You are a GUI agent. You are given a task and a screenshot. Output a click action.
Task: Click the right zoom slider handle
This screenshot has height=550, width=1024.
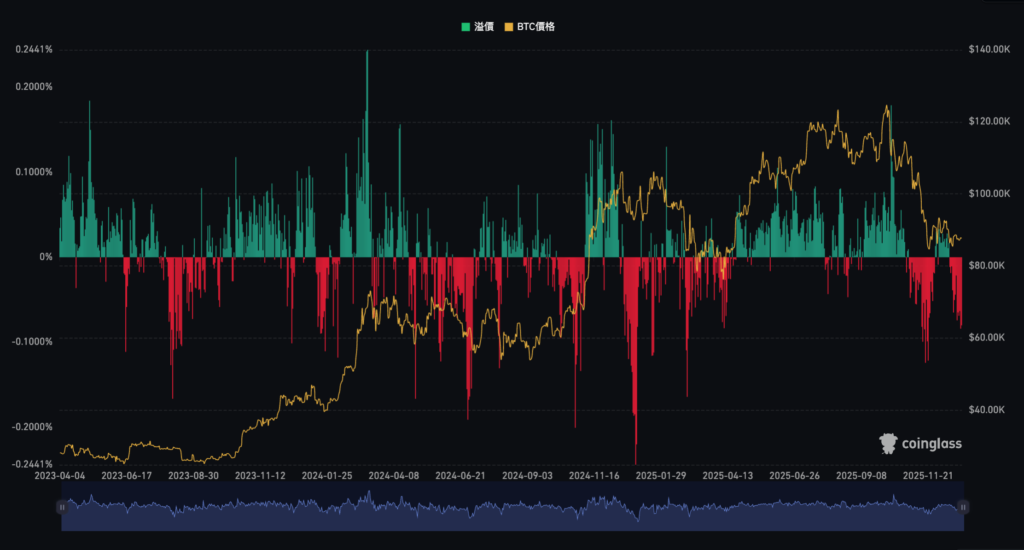[962, 507]
